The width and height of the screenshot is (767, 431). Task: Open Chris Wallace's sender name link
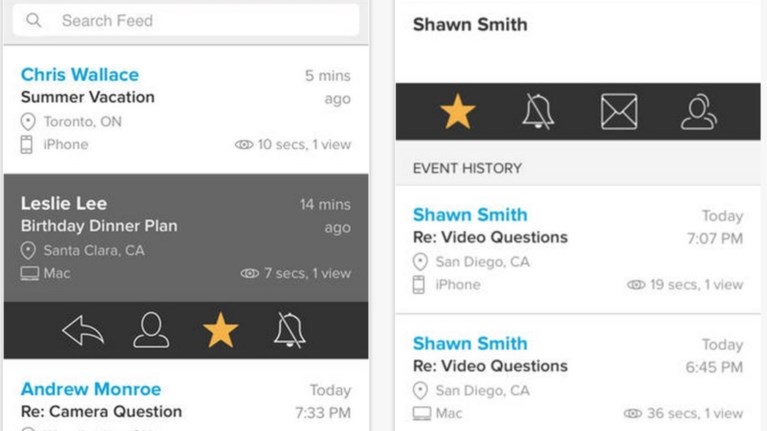click(80, 74)
